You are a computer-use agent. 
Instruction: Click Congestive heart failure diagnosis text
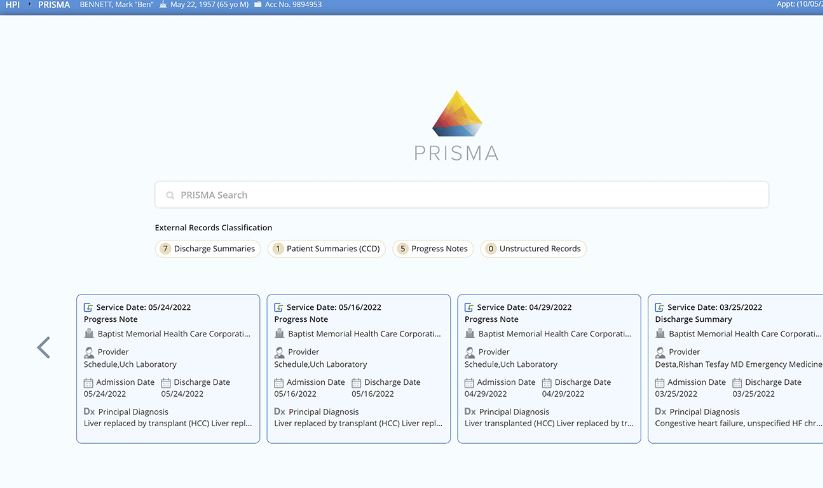(x=738, y=423)
